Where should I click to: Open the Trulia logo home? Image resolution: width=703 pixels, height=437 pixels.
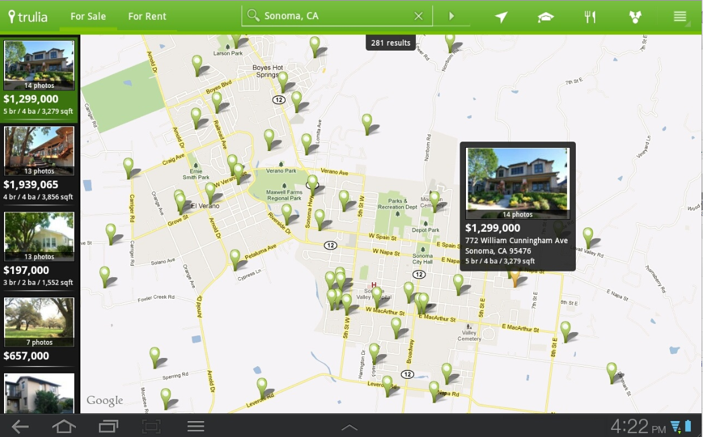coord(28,17)
